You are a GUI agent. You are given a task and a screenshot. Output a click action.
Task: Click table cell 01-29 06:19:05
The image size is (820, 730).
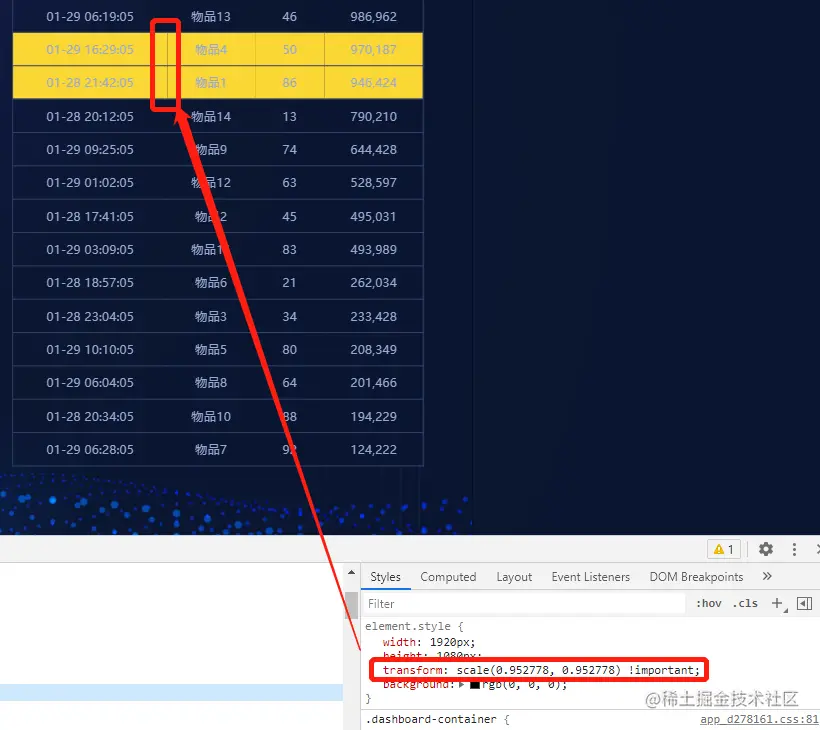click(x=90, y=17)
